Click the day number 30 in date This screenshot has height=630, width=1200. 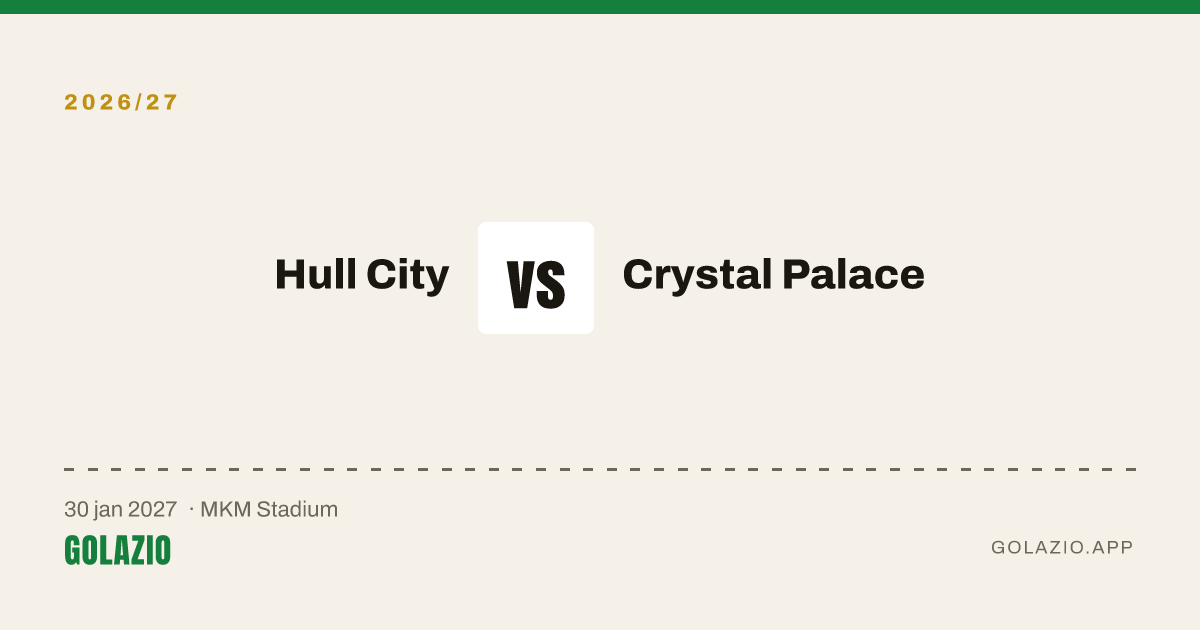[x=75, y=509]
